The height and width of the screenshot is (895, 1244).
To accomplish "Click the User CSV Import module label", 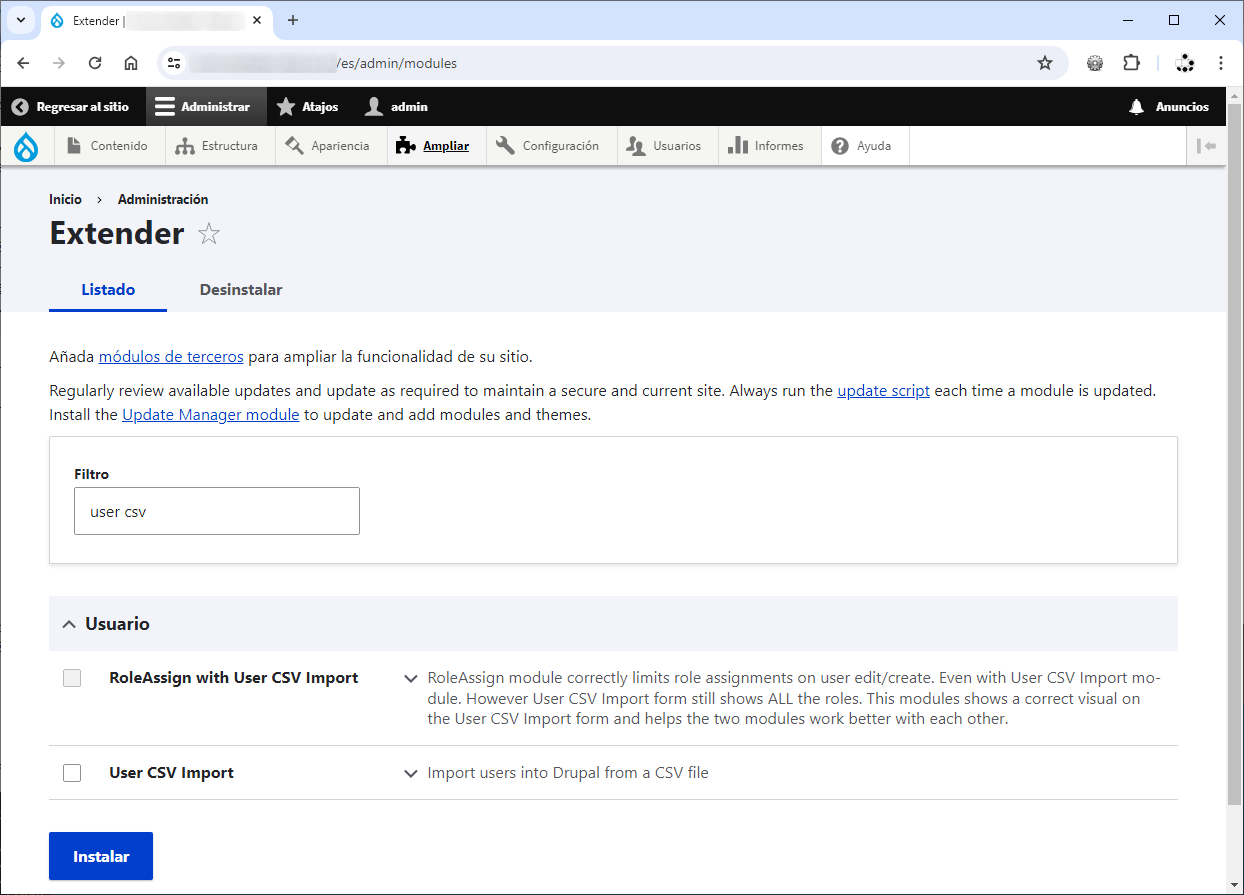I will [x=172, y=773].
